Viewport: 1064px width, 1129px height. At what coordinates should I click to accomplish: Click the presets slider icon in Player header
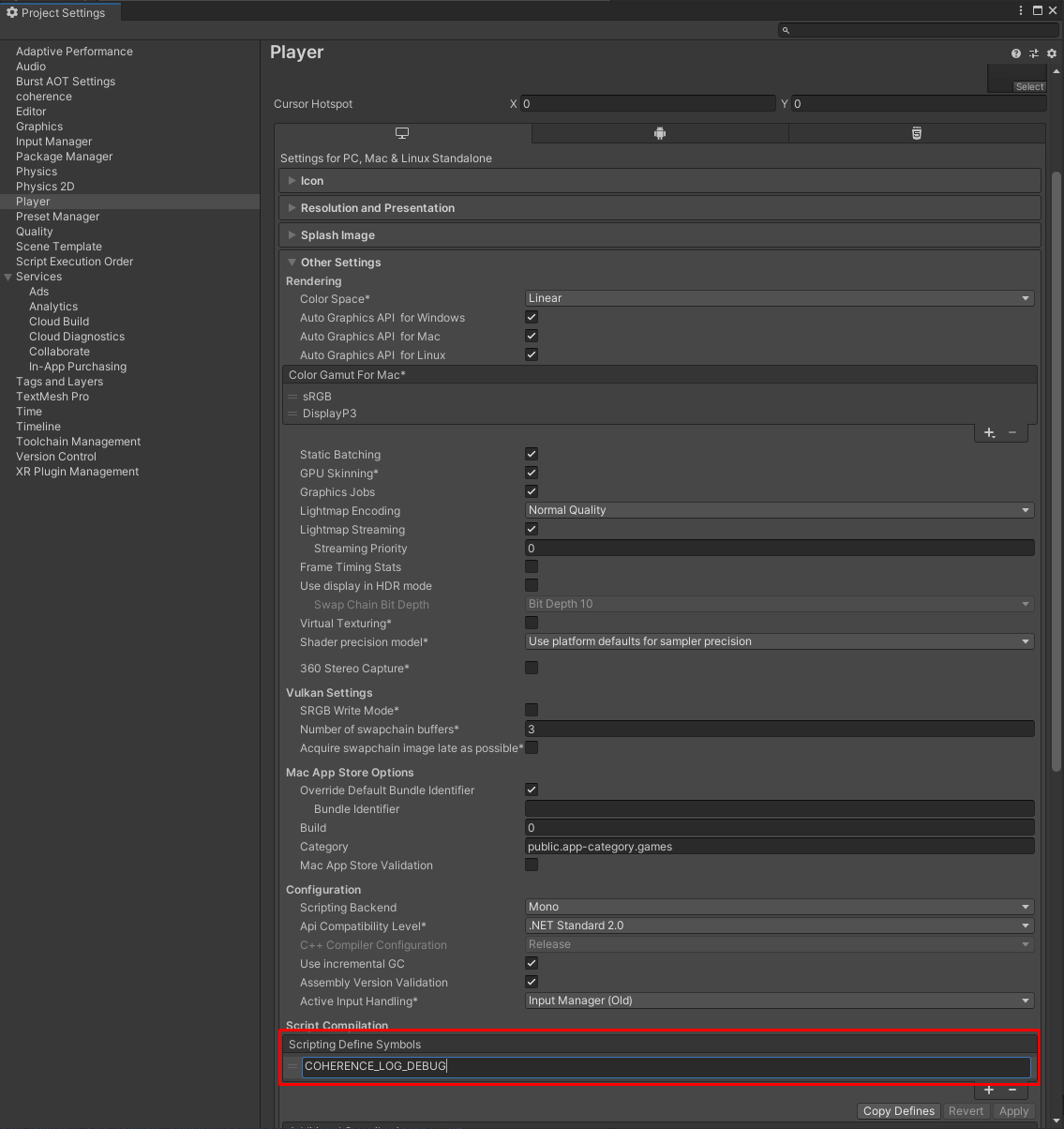pos(1034,53)
